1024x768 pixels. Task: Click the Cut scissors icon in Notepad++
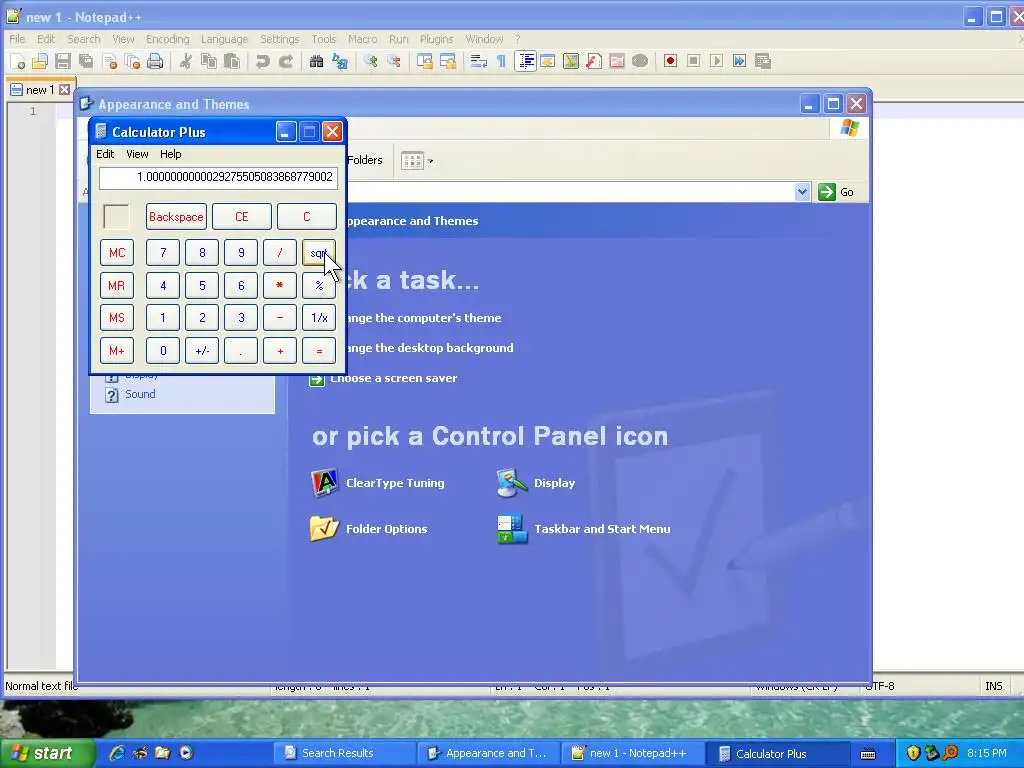[x=186, y=61]
